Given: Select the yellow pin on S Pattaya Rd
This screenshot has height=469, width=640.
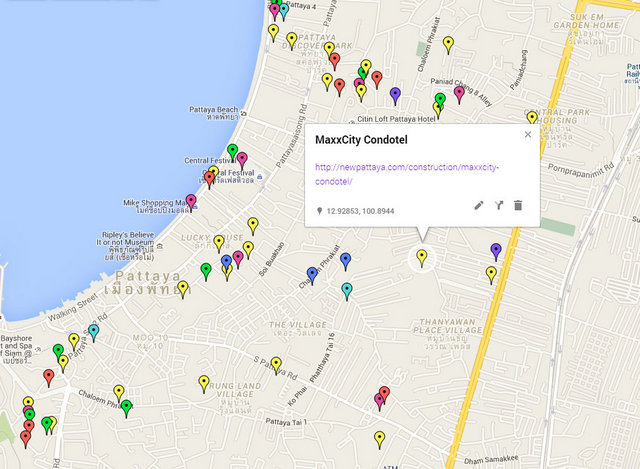Looking at the screenshot, I should (x=276, y=366).
